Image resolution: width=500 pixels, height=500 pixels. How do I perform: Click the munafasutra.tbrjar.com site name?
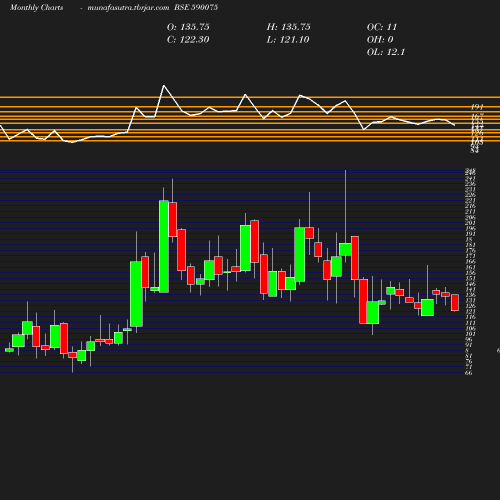(128, 7)
